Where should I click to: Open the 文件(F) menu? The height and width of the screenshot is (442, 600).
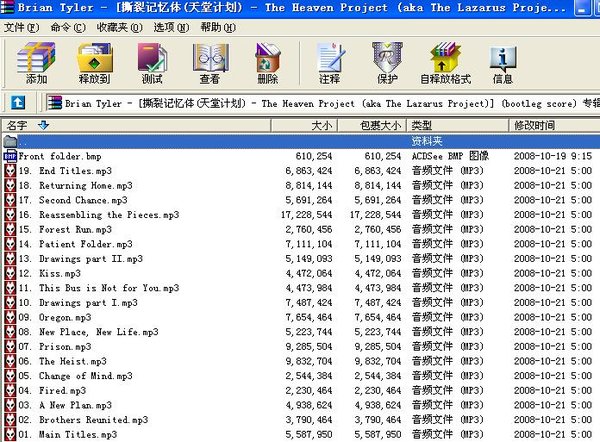pos(21,28)
